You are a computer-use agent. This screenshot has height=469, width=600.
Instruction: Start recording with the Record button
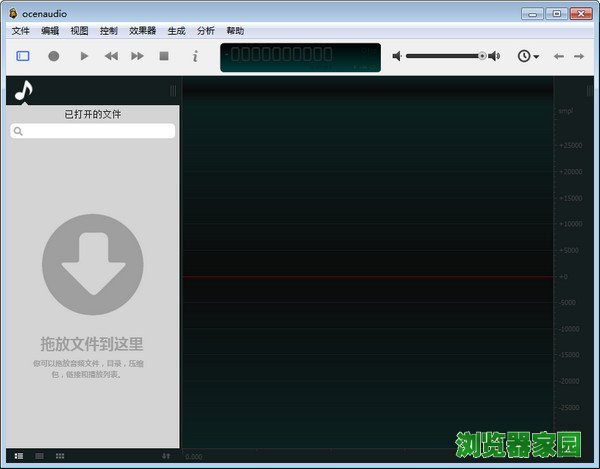54,57
